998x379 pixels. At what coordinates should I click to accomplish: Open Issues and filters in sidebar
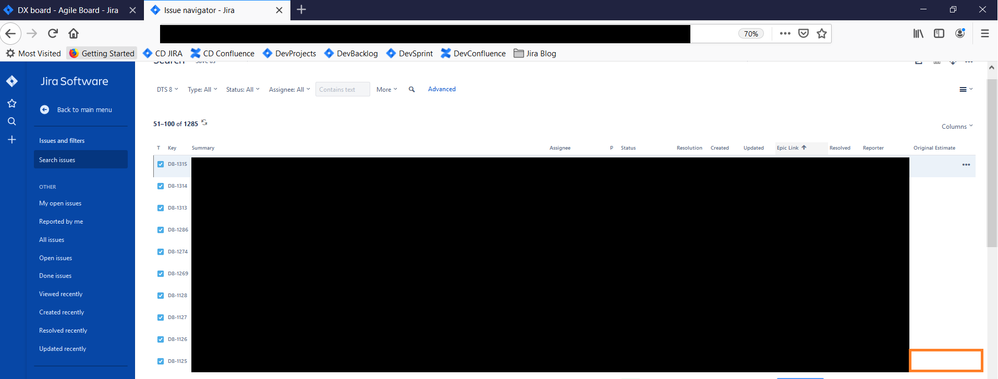point(61,141)
